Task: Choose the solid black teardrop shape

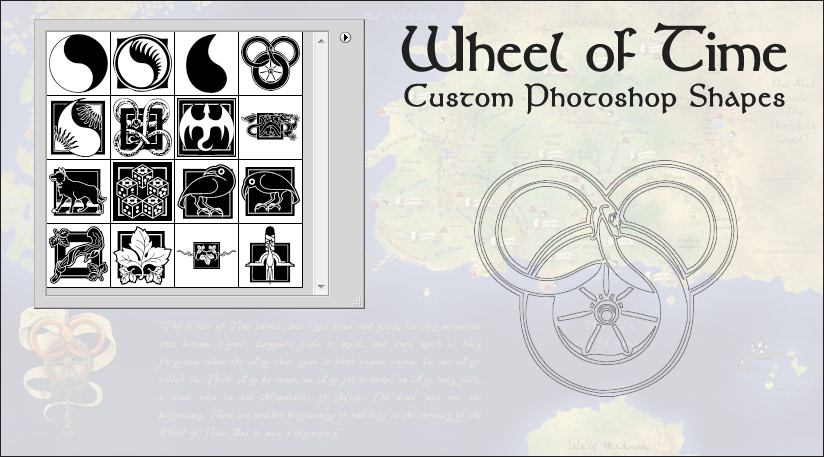Action: 207,64
